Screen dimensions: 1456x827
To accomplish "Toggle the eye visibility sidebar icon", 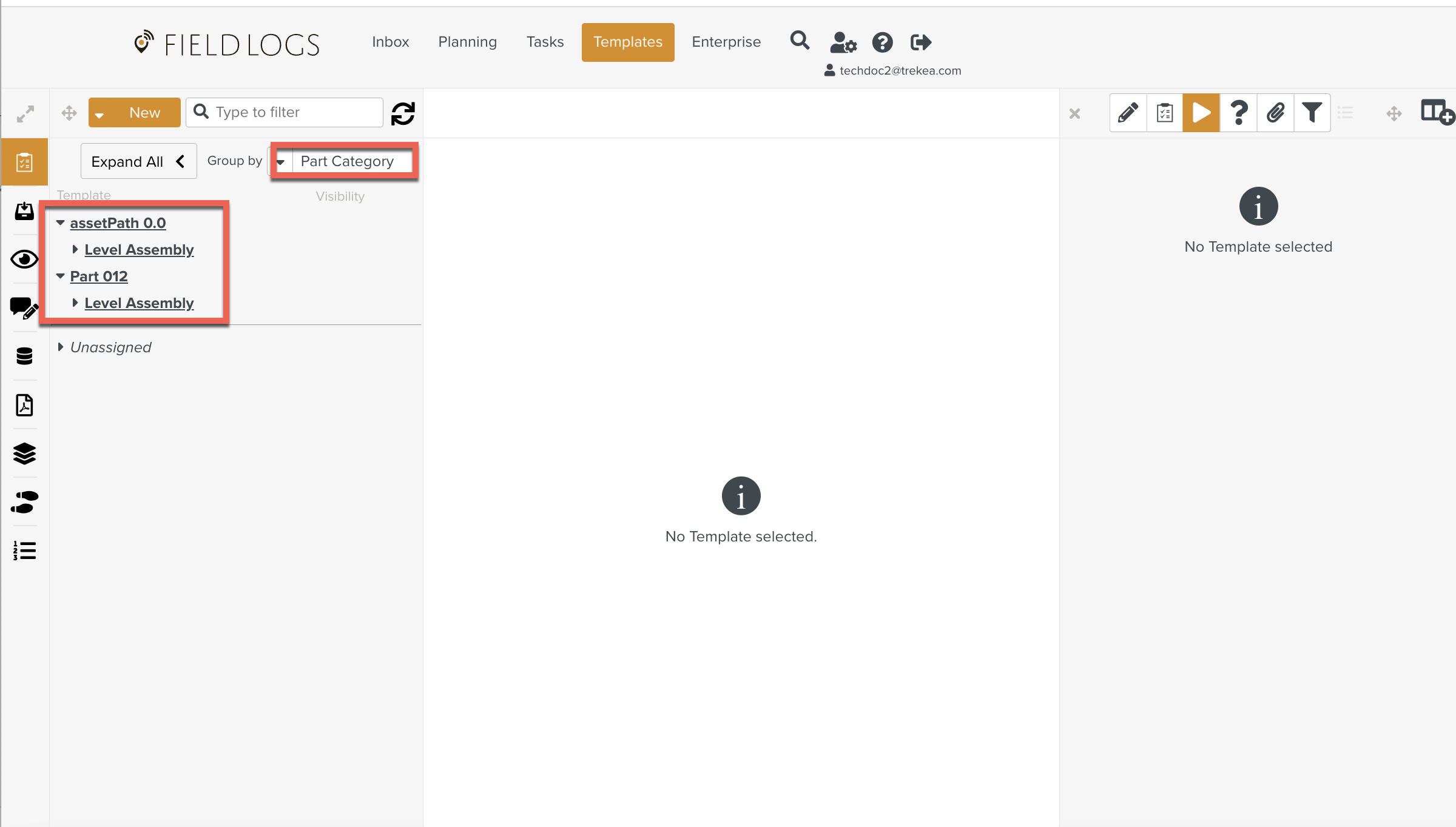I will [24, 259].
